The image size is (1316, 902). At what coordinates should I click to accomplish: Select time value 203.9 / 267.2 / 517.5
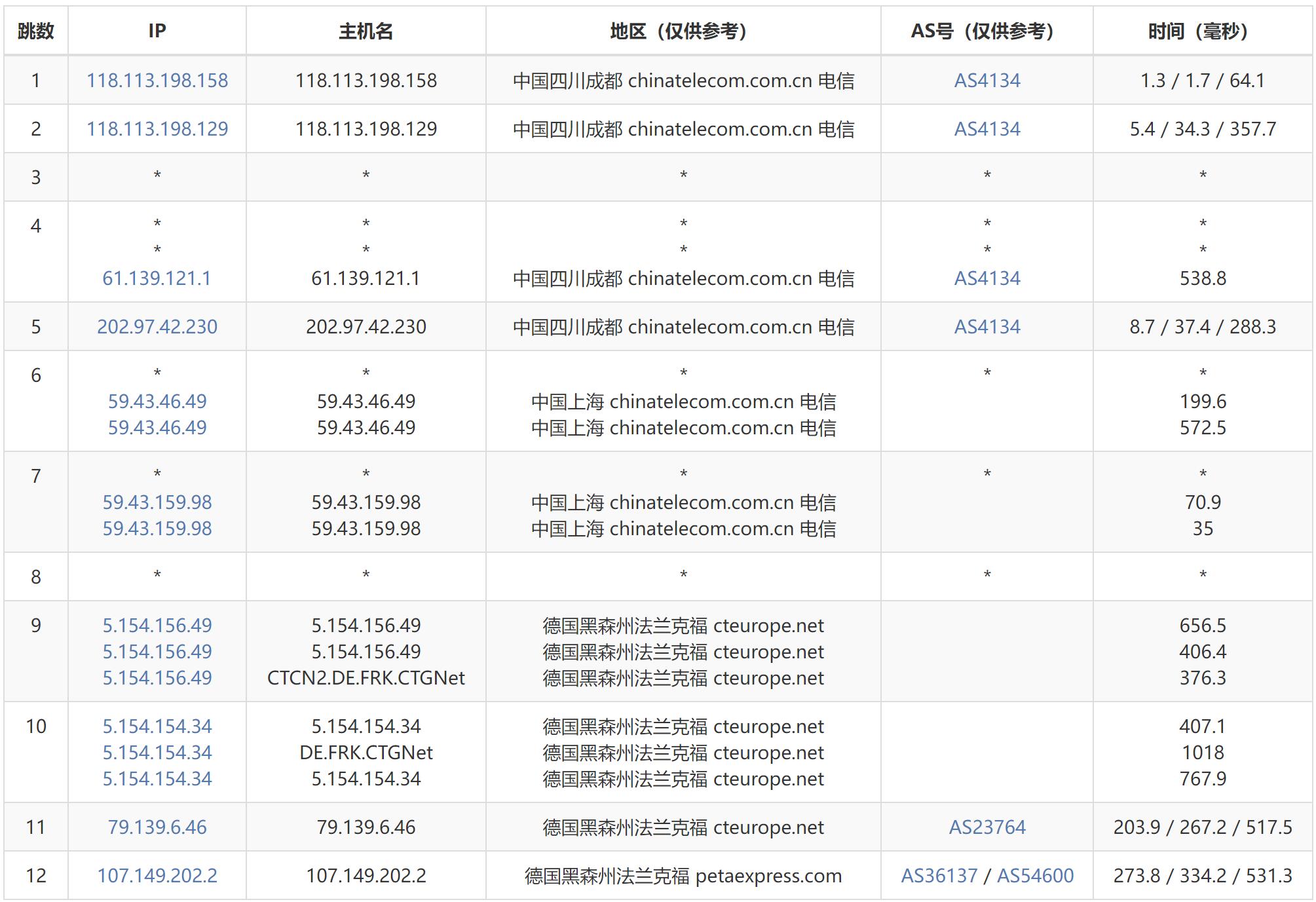(1203, 827)
